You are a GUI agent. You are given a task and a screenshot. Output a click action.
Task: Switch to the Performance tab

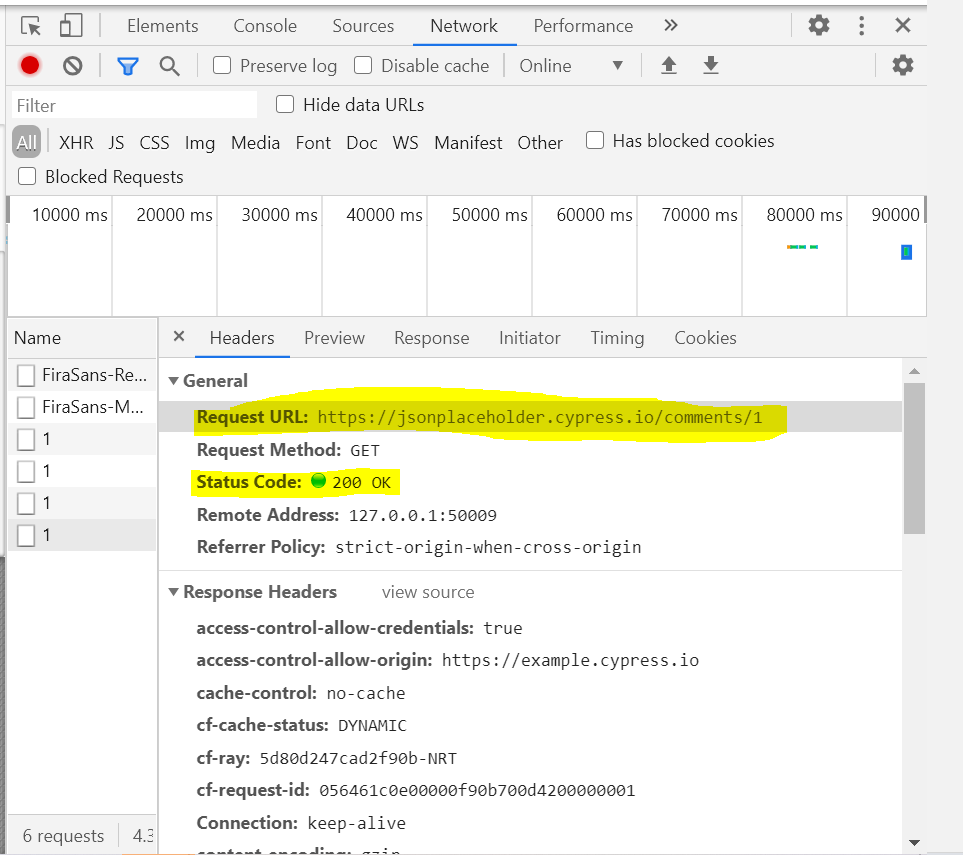[x=583, y=26]
